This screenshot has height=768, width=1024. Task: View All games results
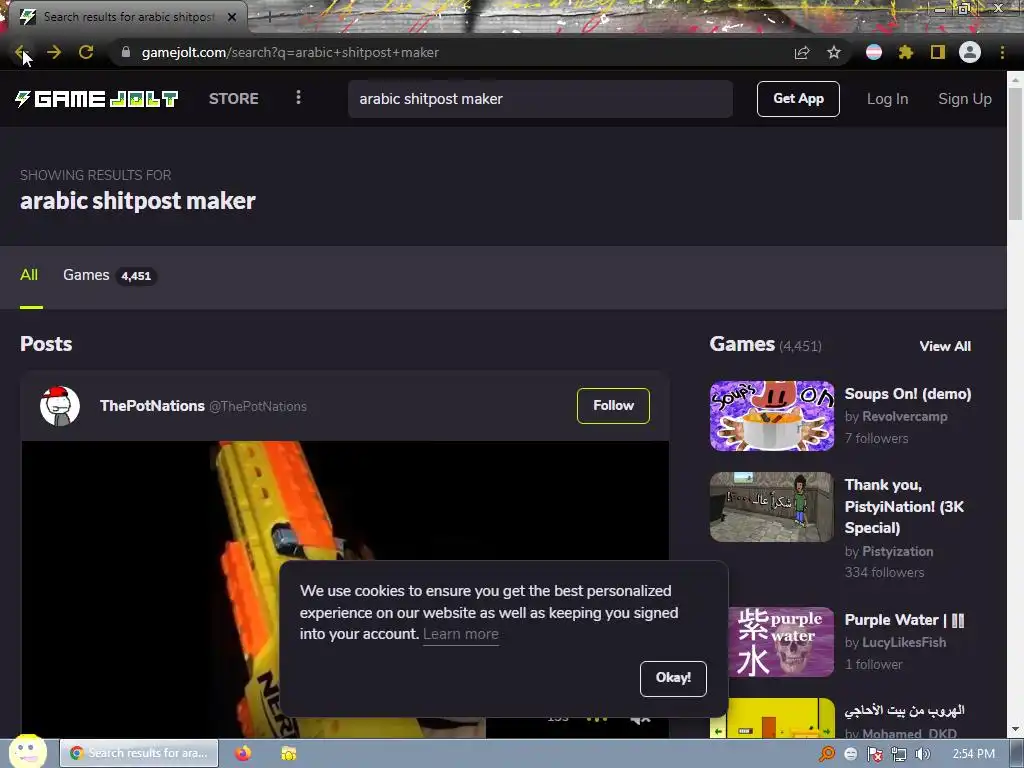pos(945,346)
